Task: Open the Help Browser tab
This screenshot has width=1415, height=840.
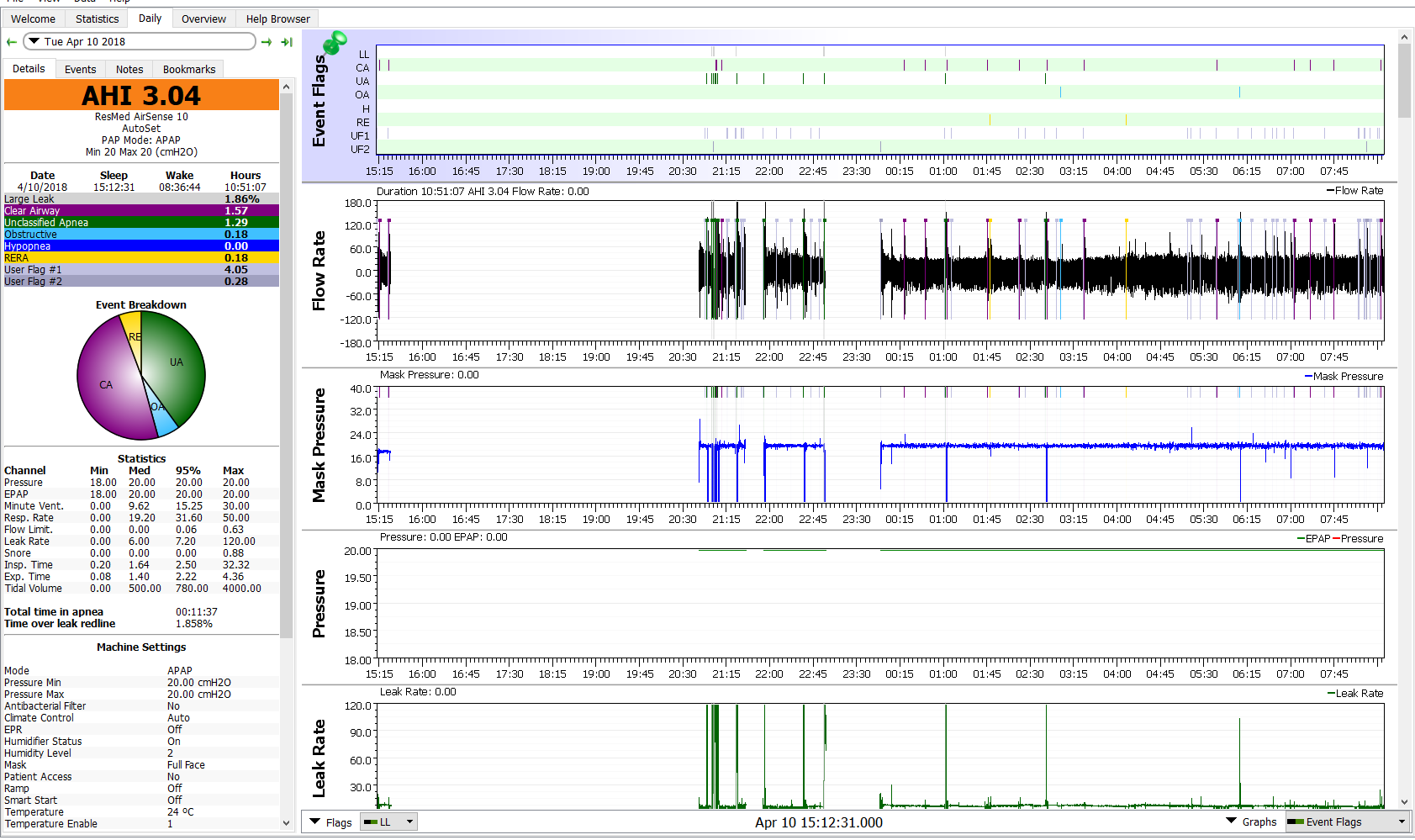Action: coord(277,18)
